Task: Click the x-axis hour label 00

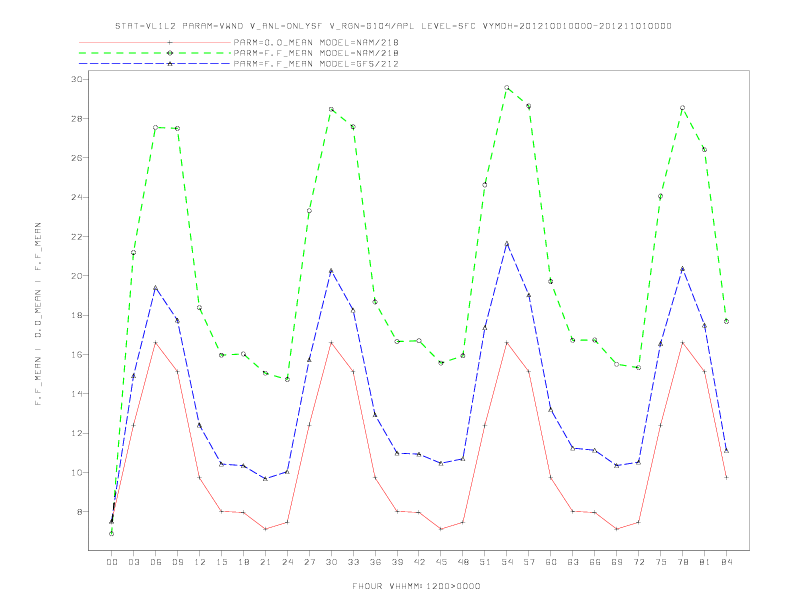Action: coord(112,562)
